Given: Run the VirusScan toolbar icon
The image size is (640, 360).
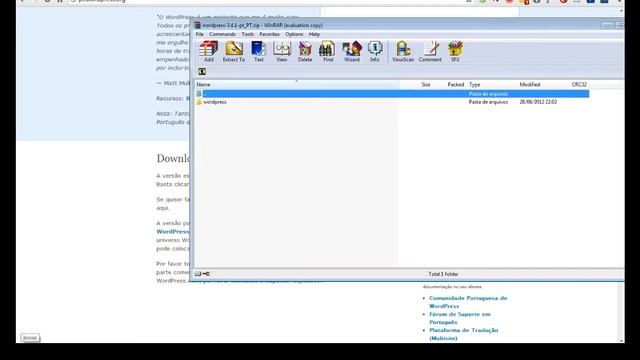Looking at the screenshot, I should click(x=403, y=51).
